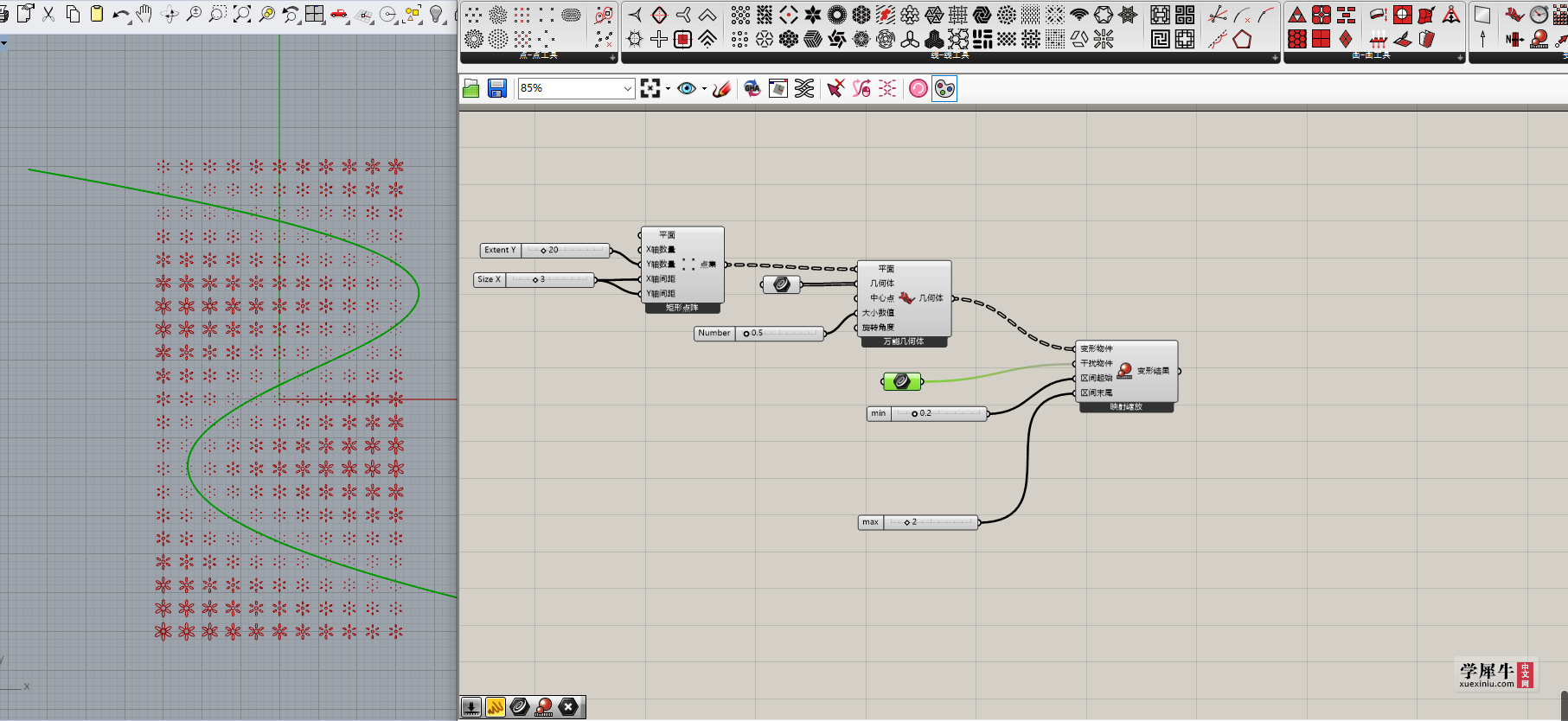Viewport: 1568px width, 721px height.
Task: Select the grey geometry parameter node
Action: click(782, 284)
